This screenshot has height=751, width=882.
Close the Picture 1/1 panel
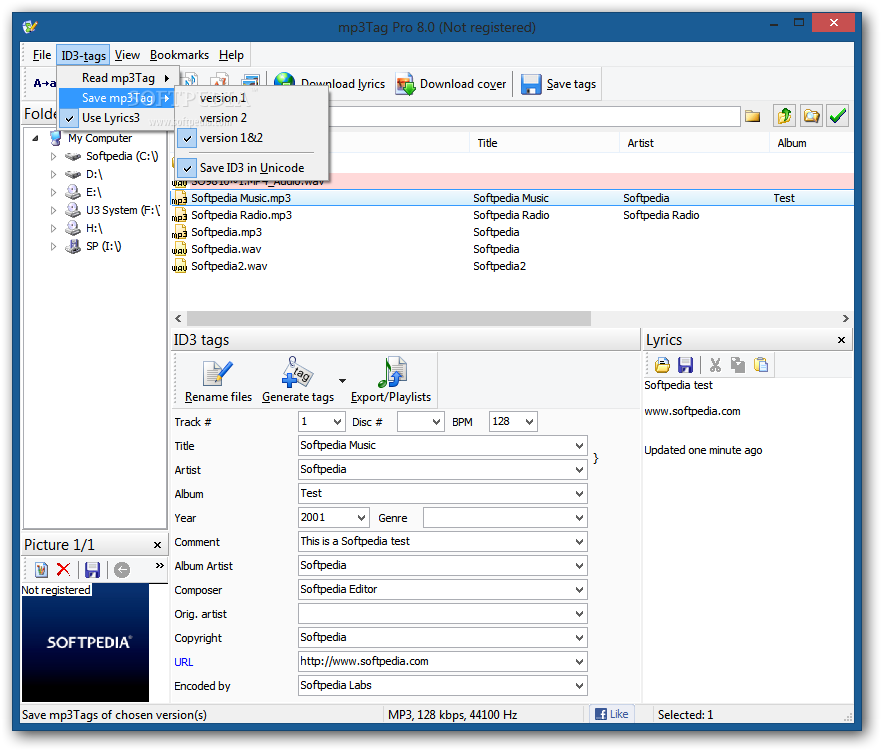click(x=158, y=545)
